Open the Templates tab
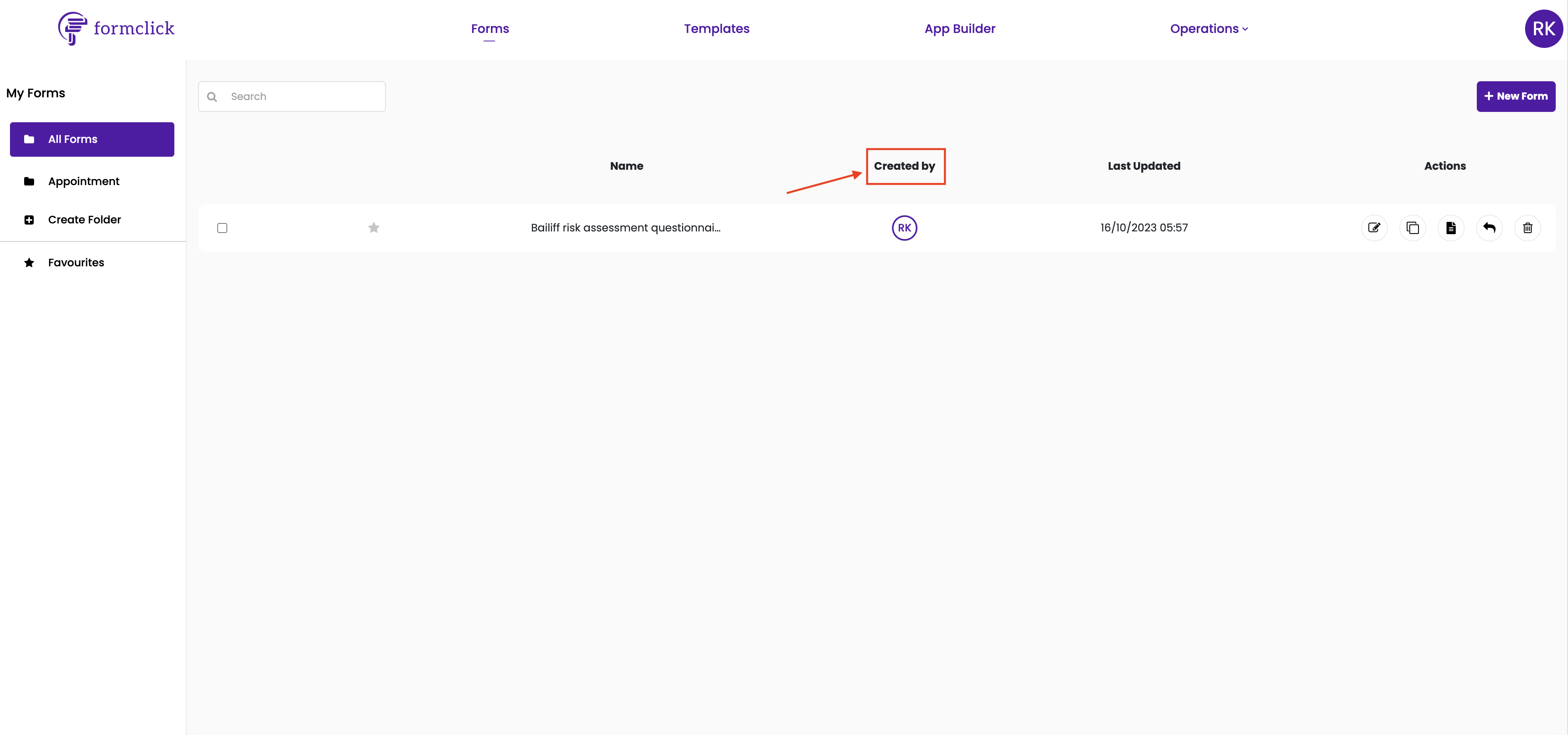 (717, 29)
